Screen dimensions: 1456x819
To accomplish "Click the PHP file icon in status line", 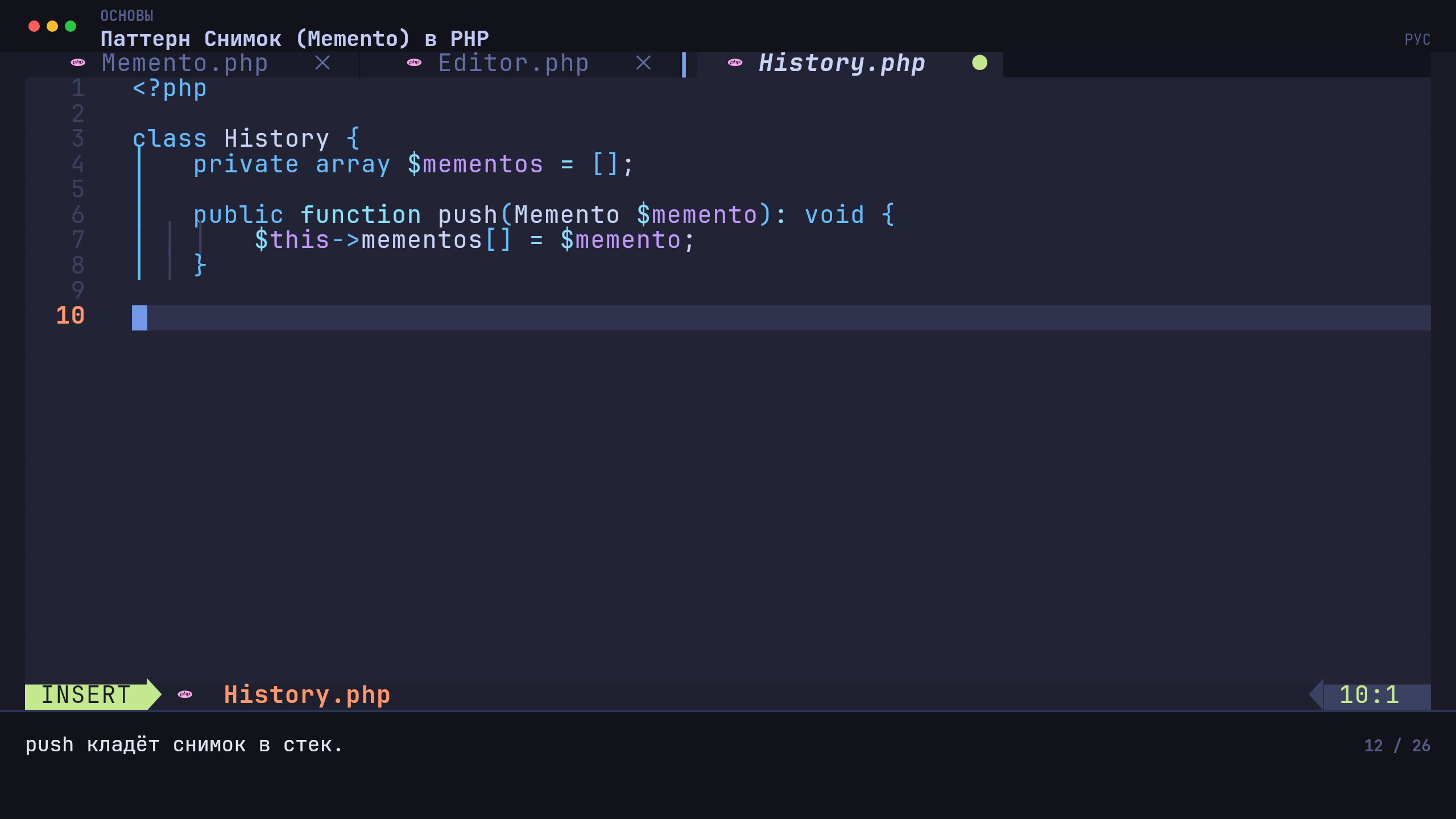I will click(x=185, y=694).
